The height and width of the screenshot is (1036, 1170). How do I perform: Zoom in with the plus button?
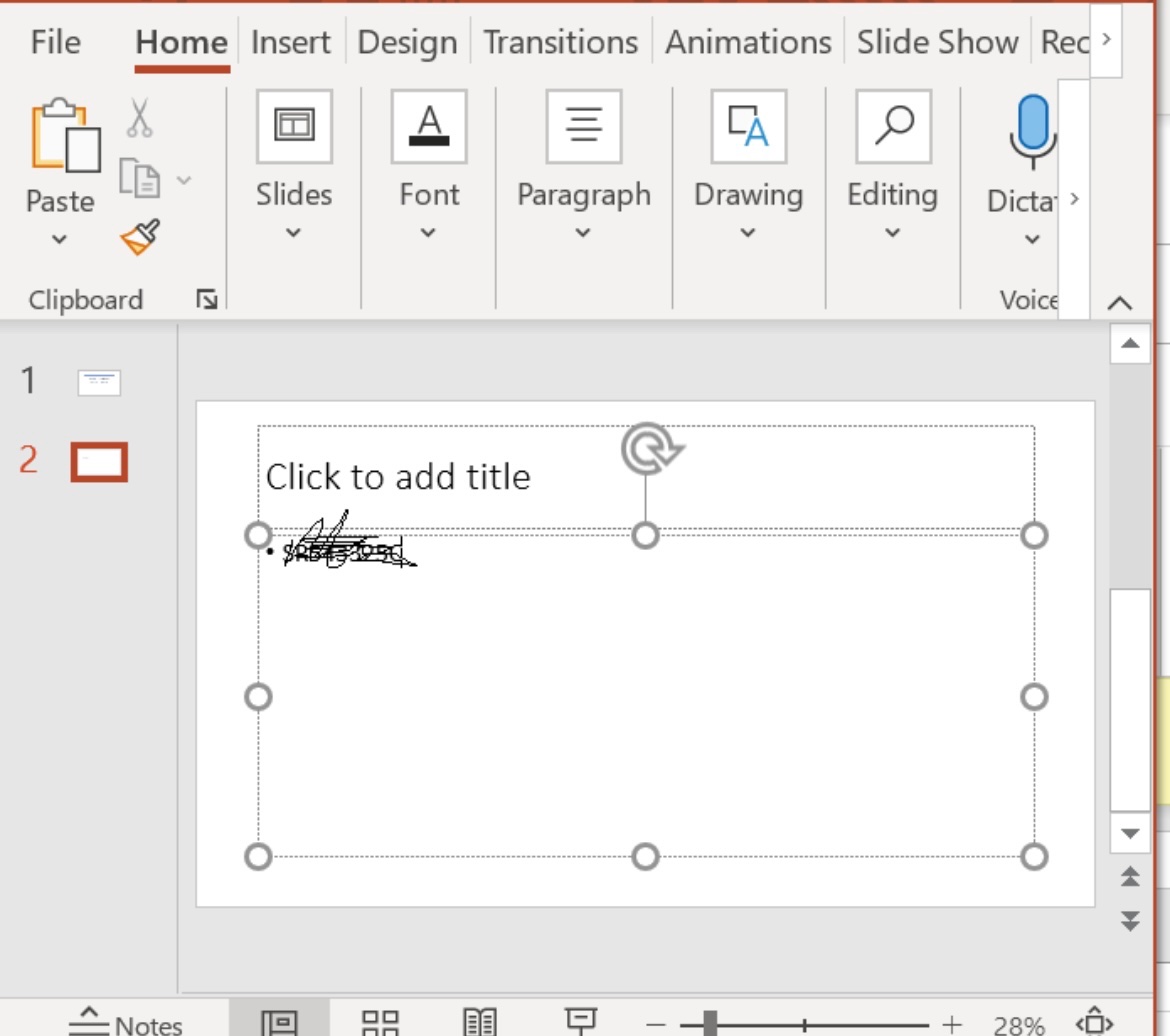tap(951, 1025)
